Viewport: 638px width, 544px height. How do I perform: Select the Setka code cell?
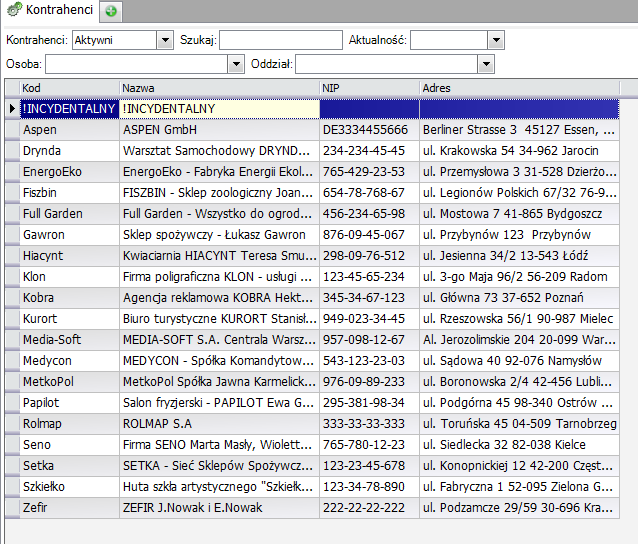tap(69, 466)
